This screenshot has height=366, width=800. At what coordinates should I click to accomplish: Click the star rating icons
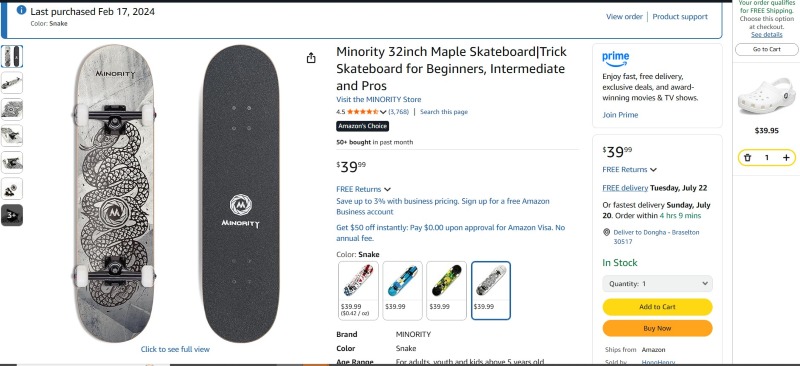(363, 112)
